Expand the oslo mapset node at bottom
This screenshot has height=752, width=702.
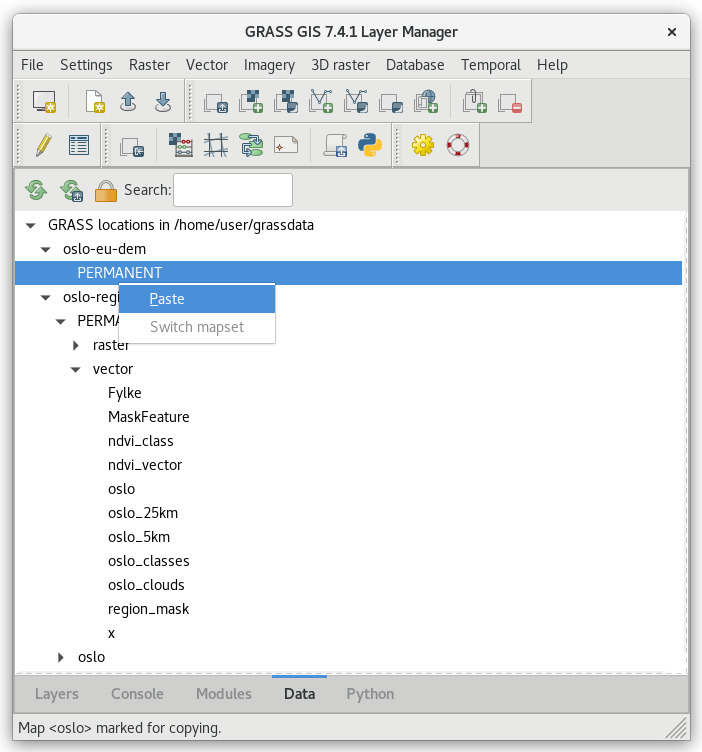pyautogui.click(x=61, y=657)
